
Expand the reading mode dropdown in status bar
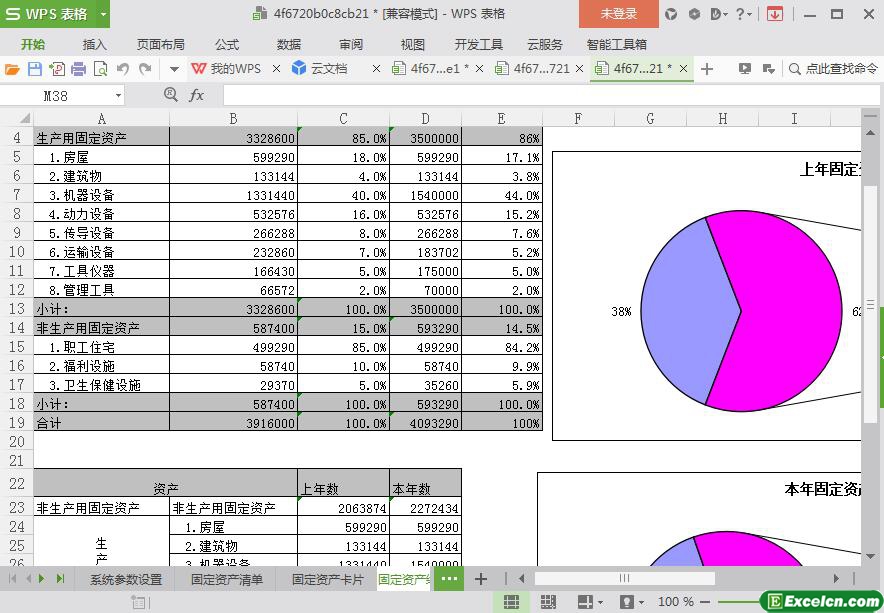(x=598, y=602)
